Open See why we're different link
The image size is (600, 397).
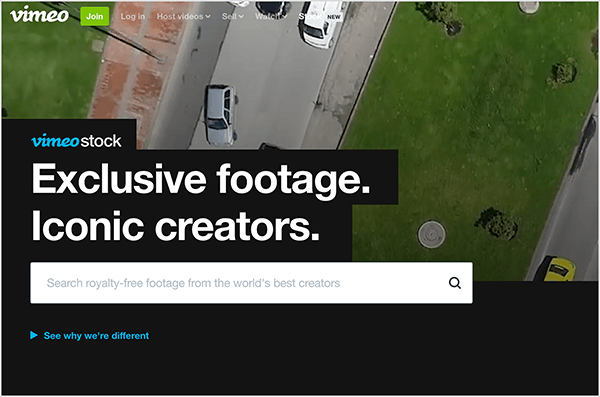[96, 336]
